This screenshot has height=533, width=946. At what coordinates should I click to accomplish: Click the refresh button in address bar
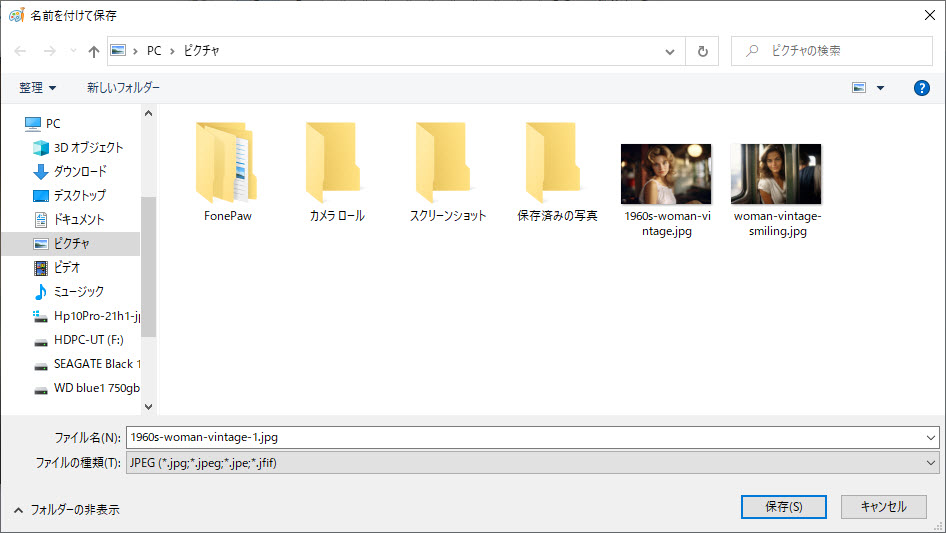pyautogui.click(x=702, y=51)
